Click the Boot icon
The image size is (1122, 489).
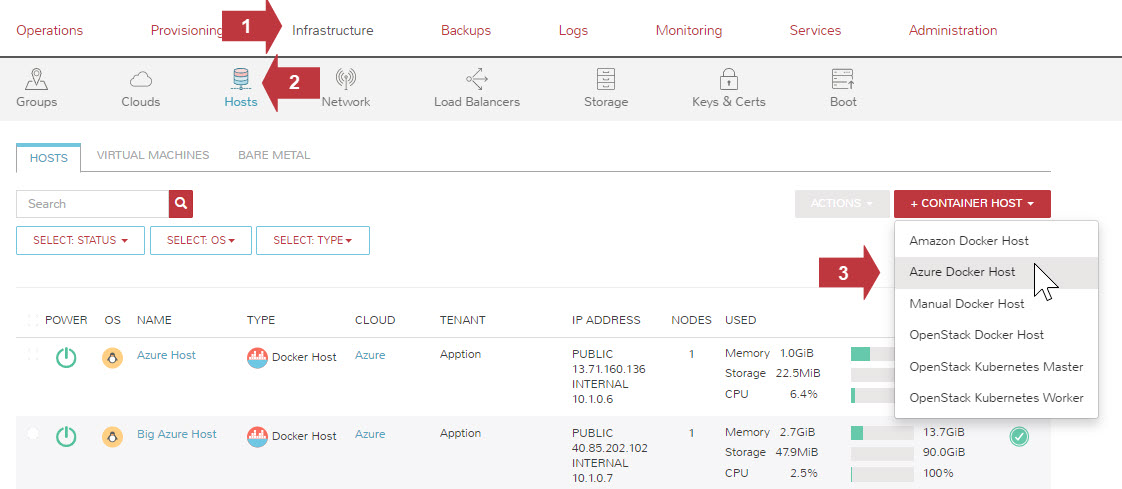tap(842, 79)
